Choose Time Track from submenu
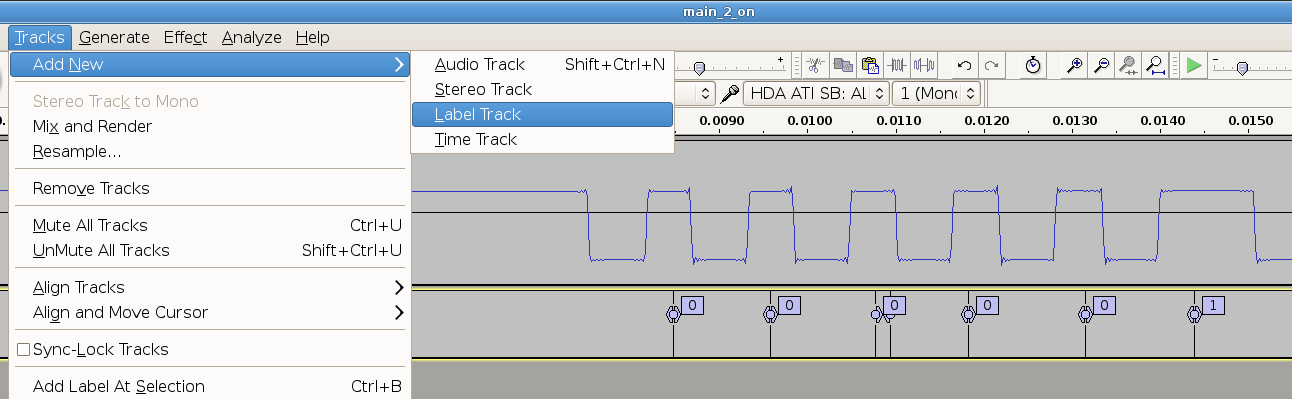 pyautogui.click(x=543, y=139)
